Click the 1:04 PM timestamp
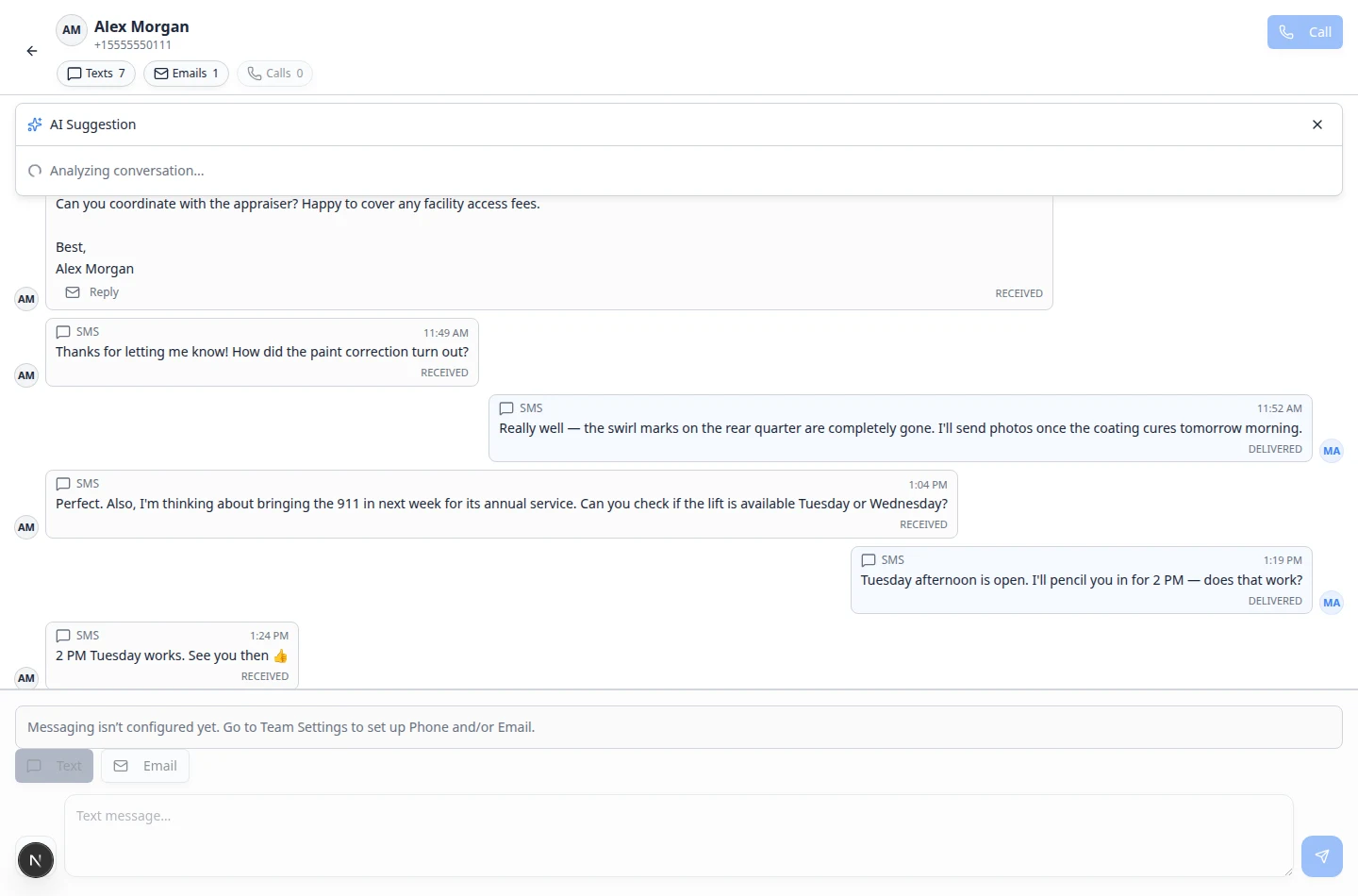 point(928,485)
